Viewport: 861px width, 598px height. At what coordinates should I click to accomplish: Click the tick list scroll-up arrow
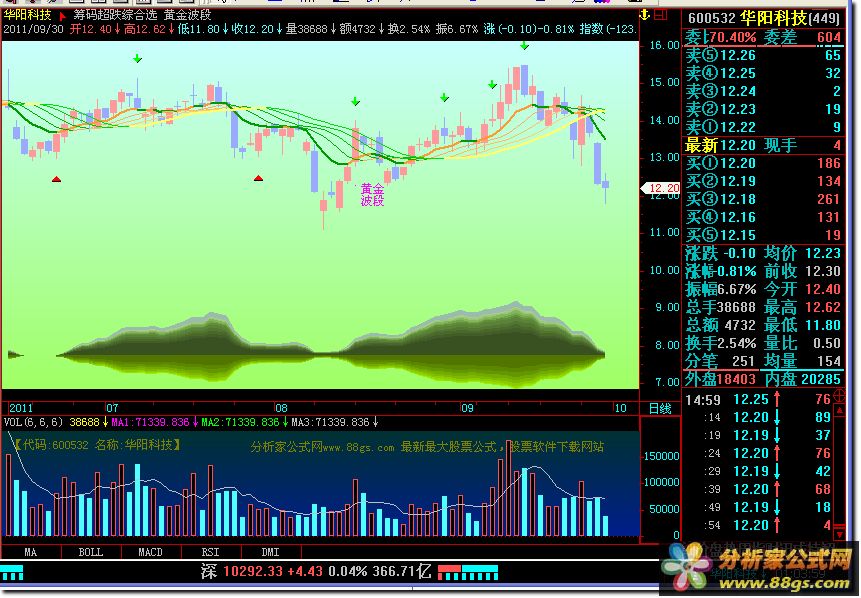point(839,410)
